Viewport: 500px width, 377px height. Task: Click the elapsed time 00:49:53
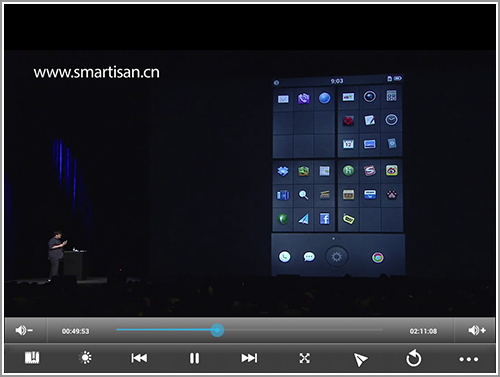(x=75, y=331)
